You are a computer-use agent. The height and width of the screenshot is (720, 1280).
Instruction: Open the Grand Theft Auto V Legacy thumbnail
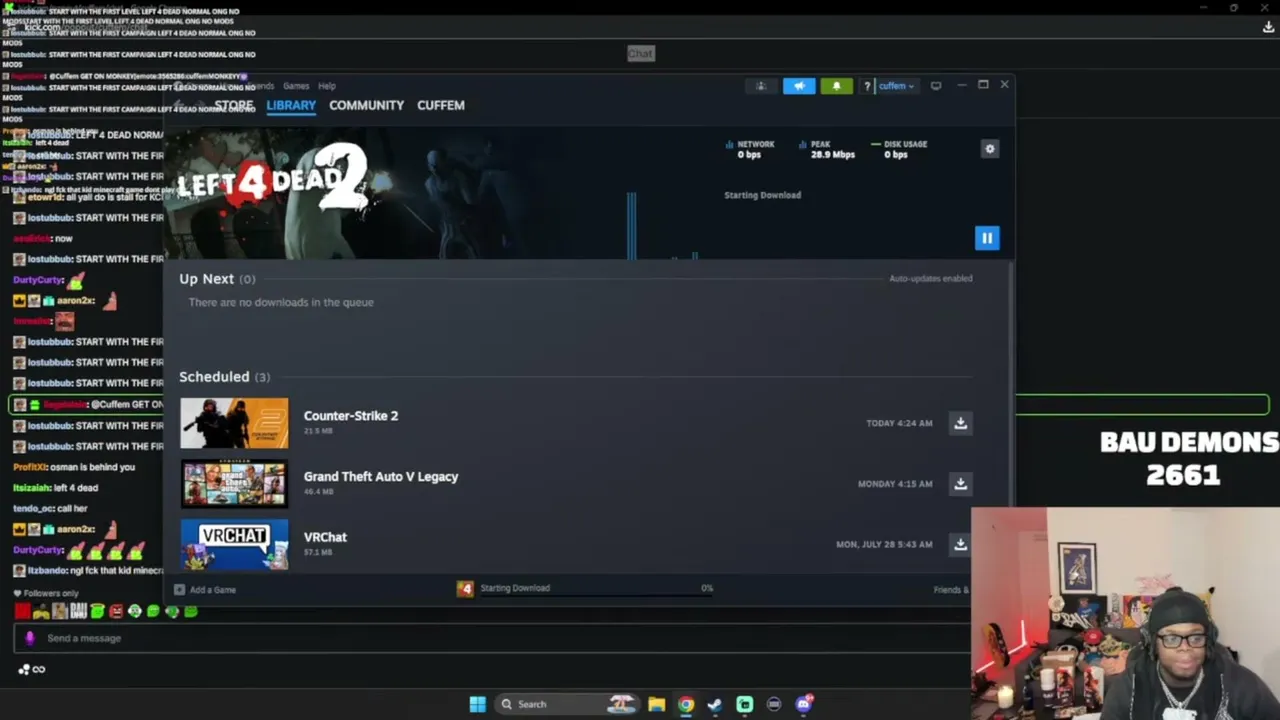tap(234, 484)
